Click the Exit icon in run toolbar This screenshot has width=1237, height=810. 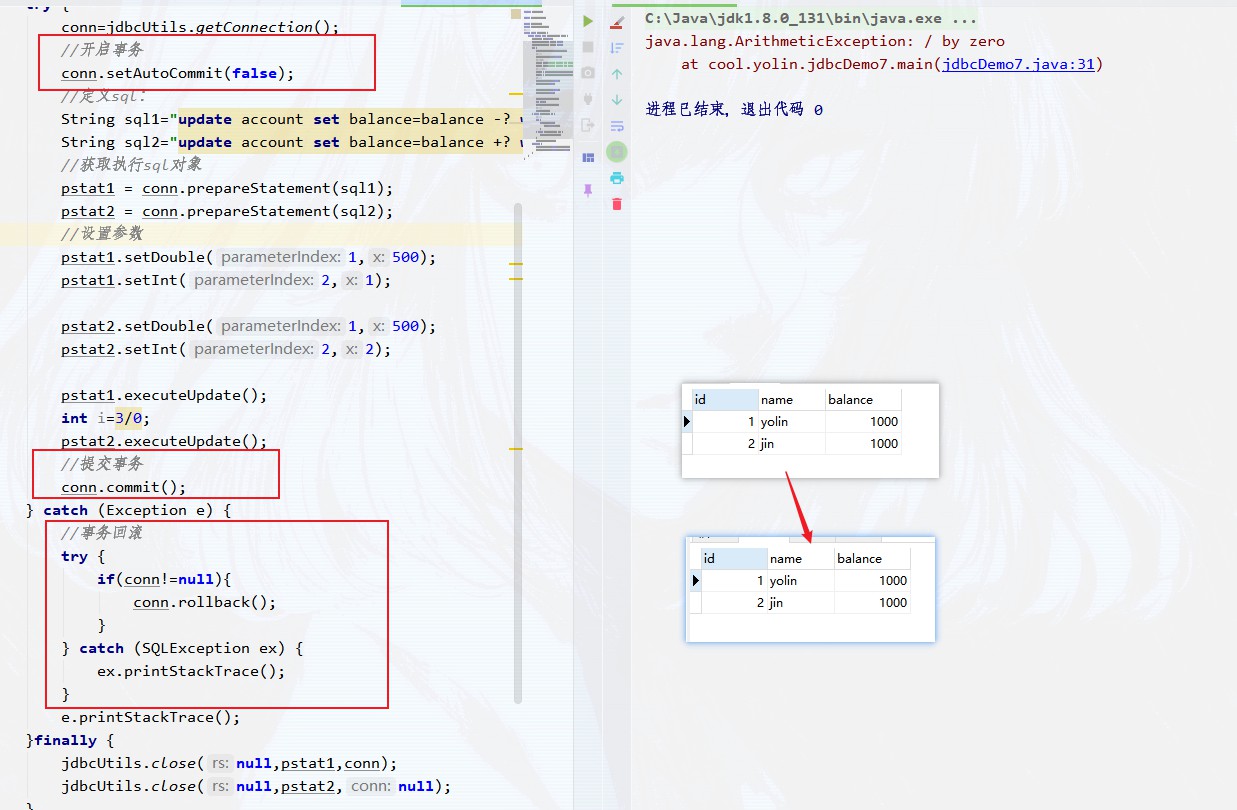coord(588,125)
